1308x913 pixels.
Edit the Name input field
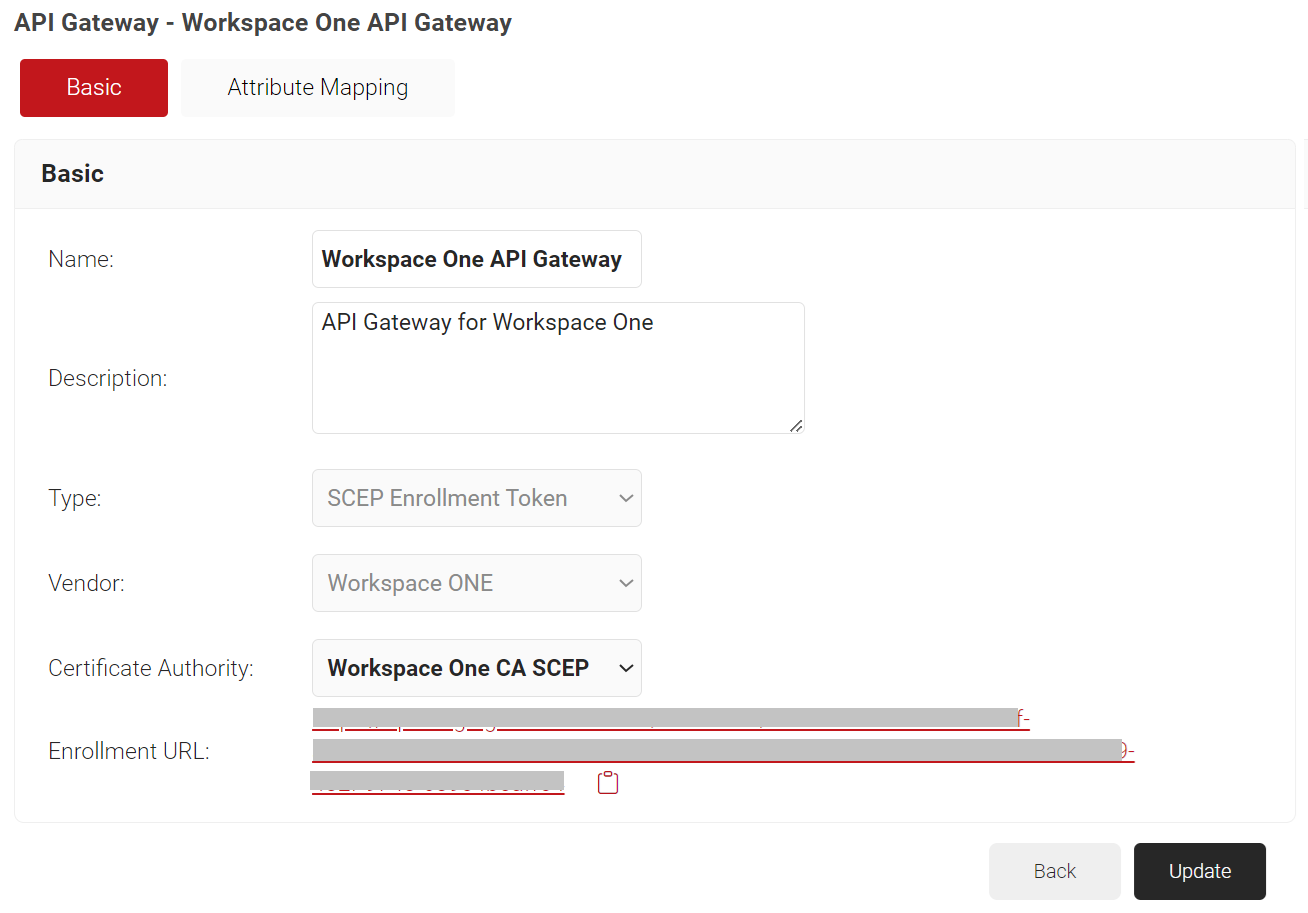tap(477, 259)
